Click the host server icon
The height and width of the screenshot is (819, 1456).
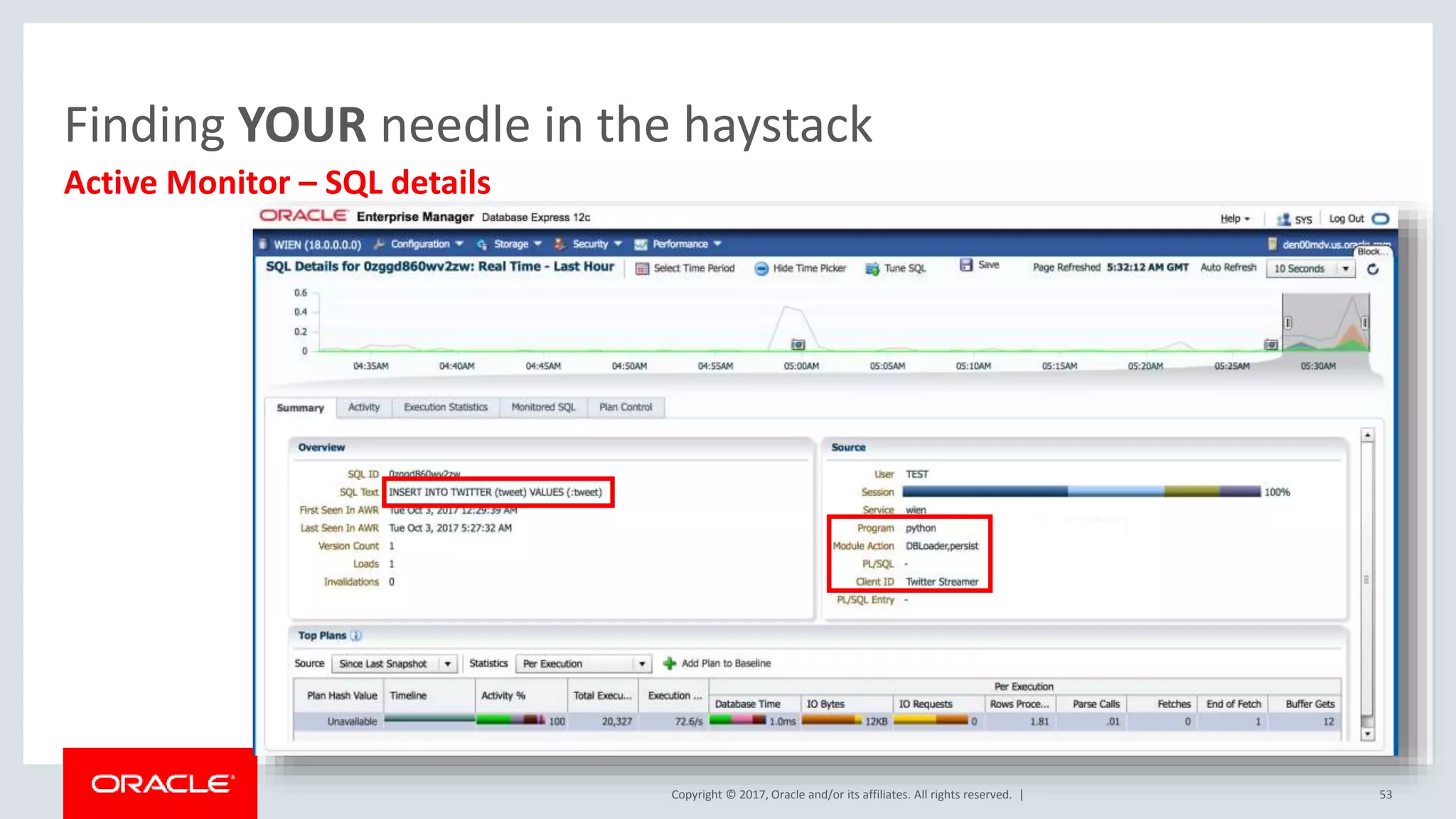(1273, 245)
